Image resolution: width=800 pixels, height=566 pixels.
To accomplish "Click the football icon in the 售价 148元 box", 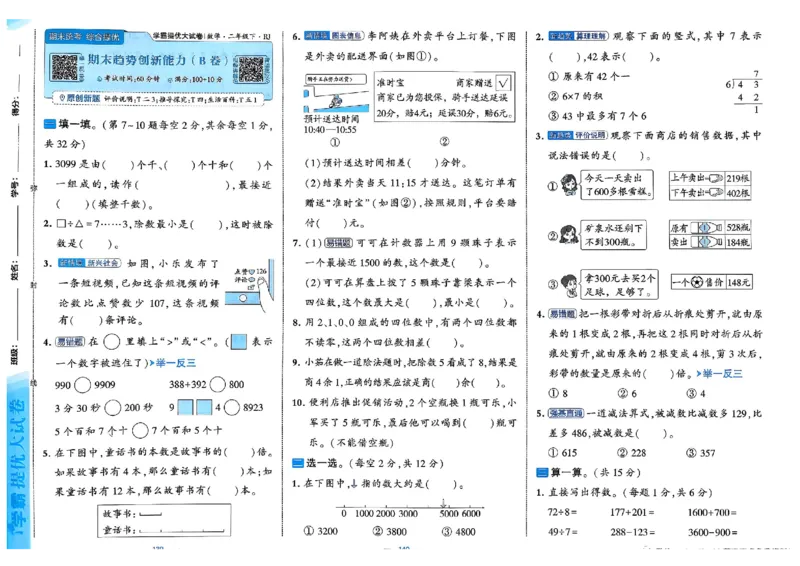I will pos(697,282).
